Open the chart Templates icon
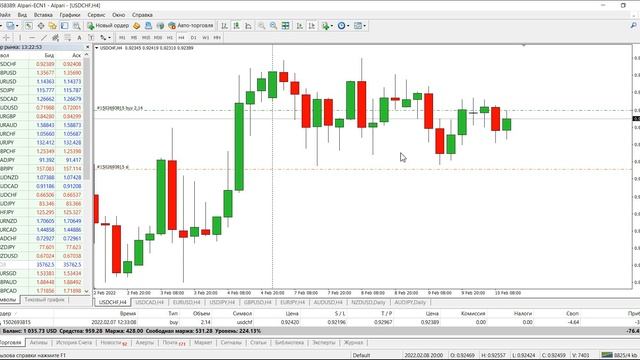Image resolution: width=640 pixels, height=360 pixels. 358,26
